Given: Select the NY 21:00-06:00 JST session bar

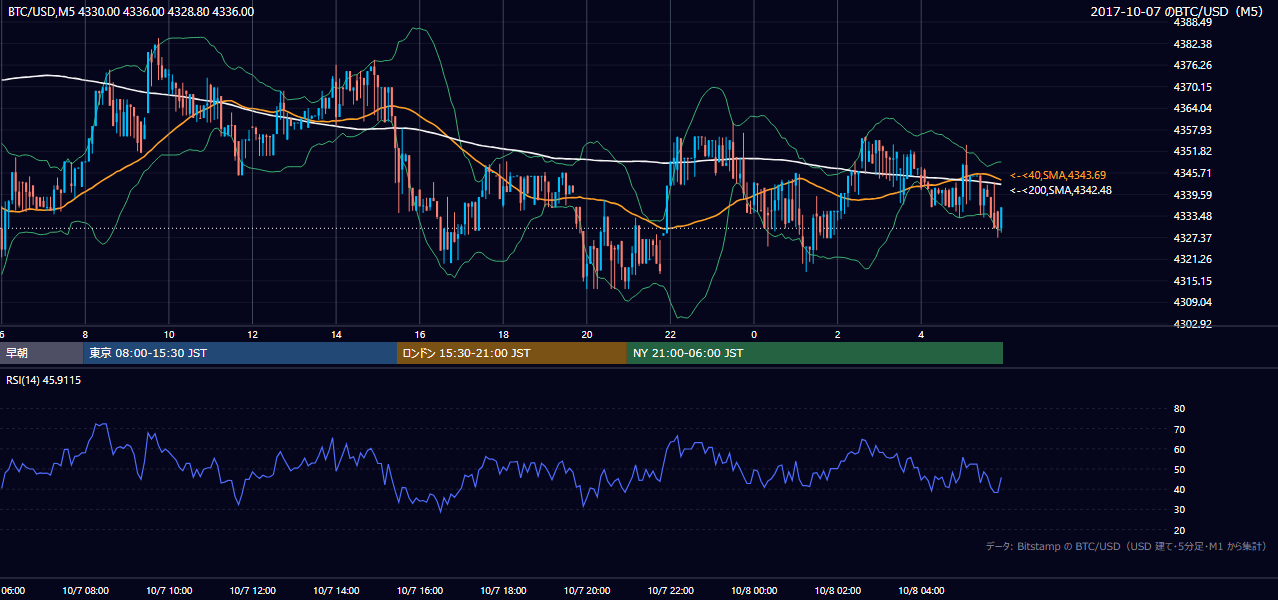Looking at the screenshot, I should tap(815, 353).
